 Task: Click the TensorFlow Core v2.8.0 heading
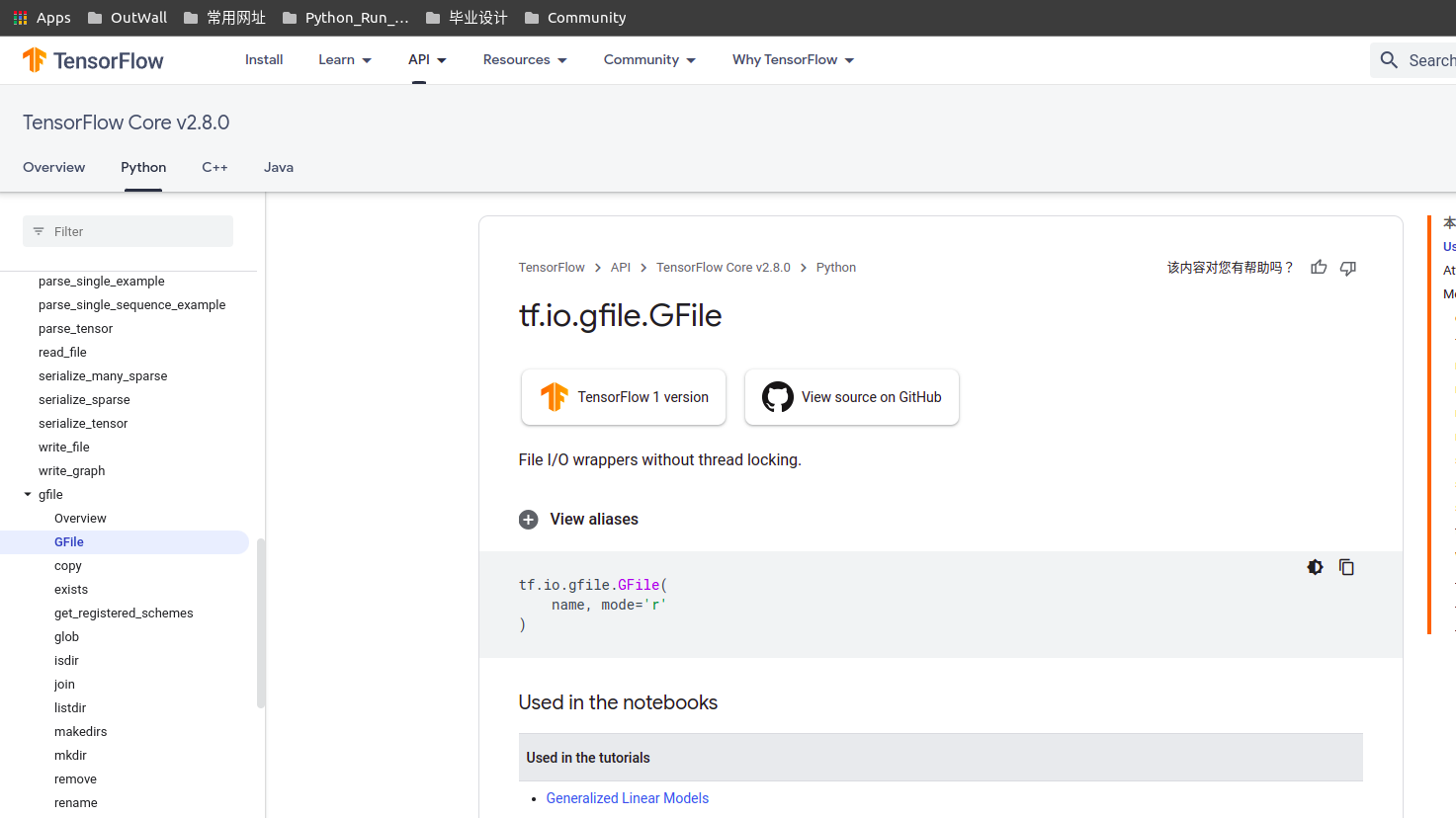127,123
